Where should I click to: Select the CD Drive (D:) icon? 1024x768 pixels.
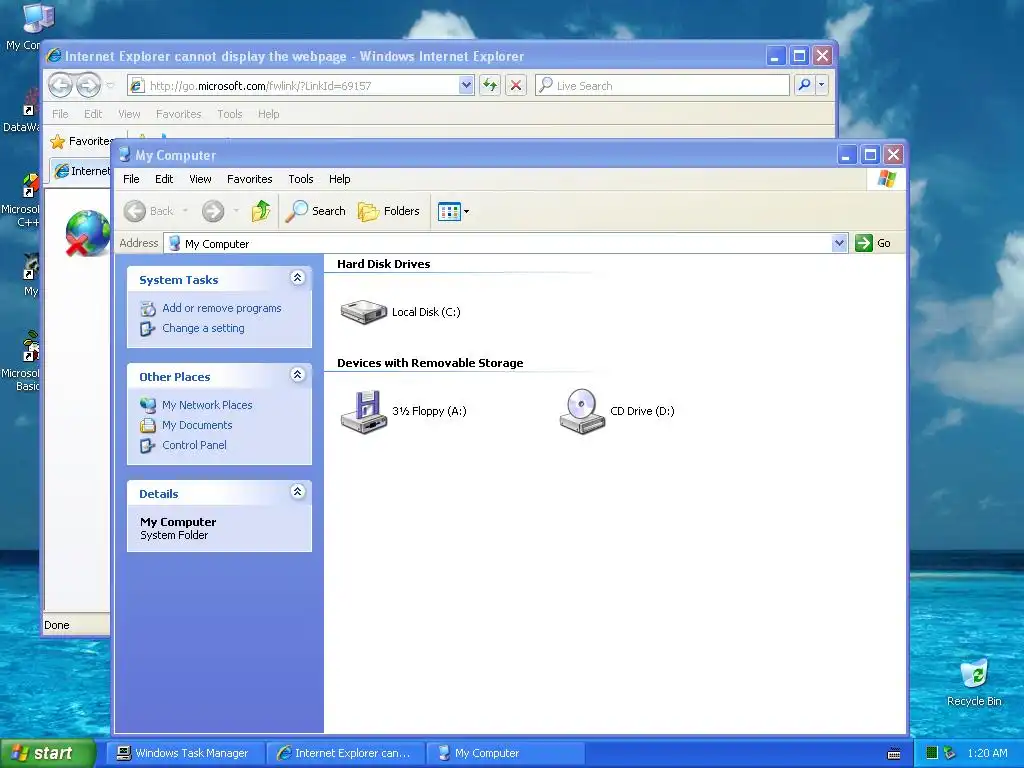tap(582, 411)
